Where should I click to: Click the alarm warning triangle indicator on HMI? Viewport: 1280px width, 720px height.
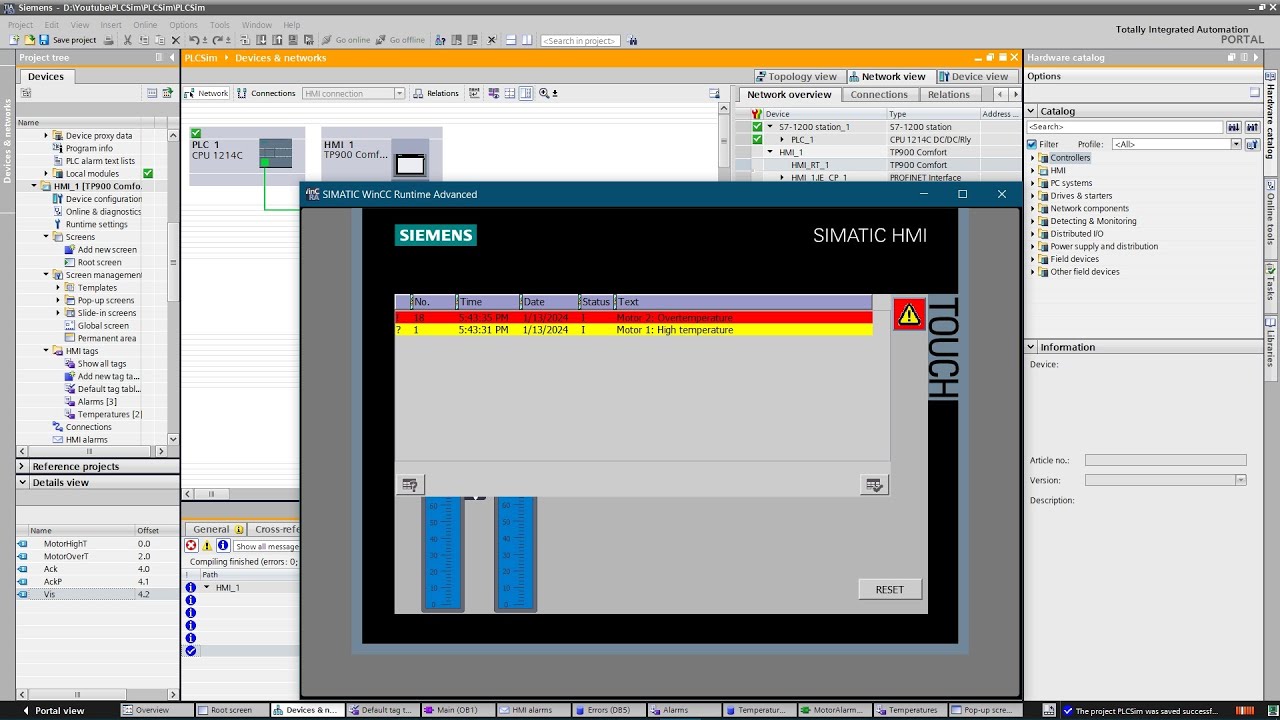[x=909, y=314]
